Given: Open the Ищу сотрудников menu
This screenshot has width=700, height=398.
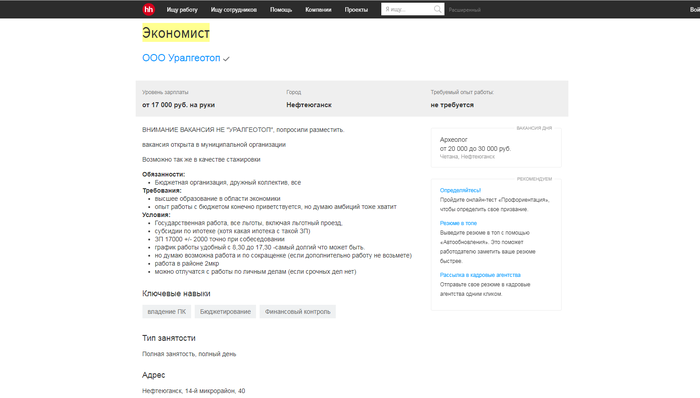Looking at the screenshot, I should coord(233,10).
